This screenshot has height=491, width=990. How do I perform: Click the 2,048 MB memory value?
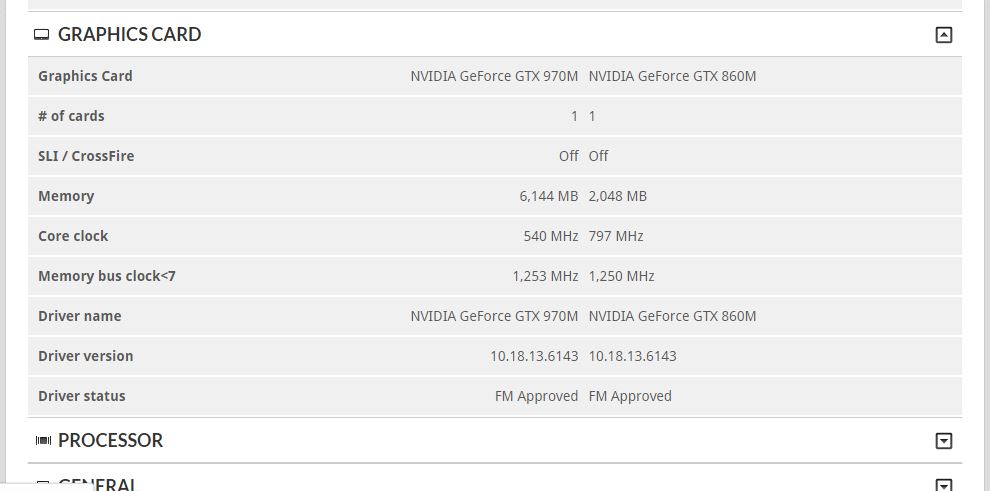pos(617,196)
